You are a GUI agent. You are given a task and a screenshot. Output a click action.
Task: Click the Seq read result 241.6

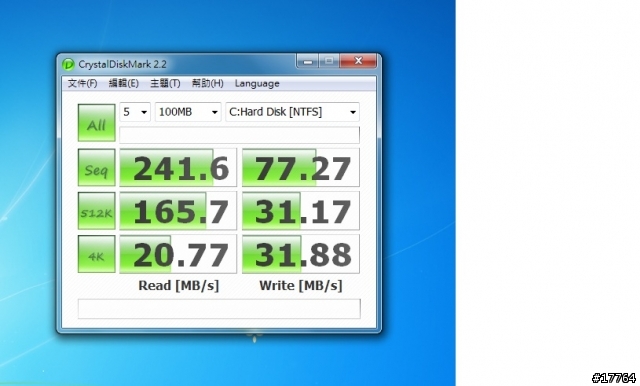(x=178, y=167)
